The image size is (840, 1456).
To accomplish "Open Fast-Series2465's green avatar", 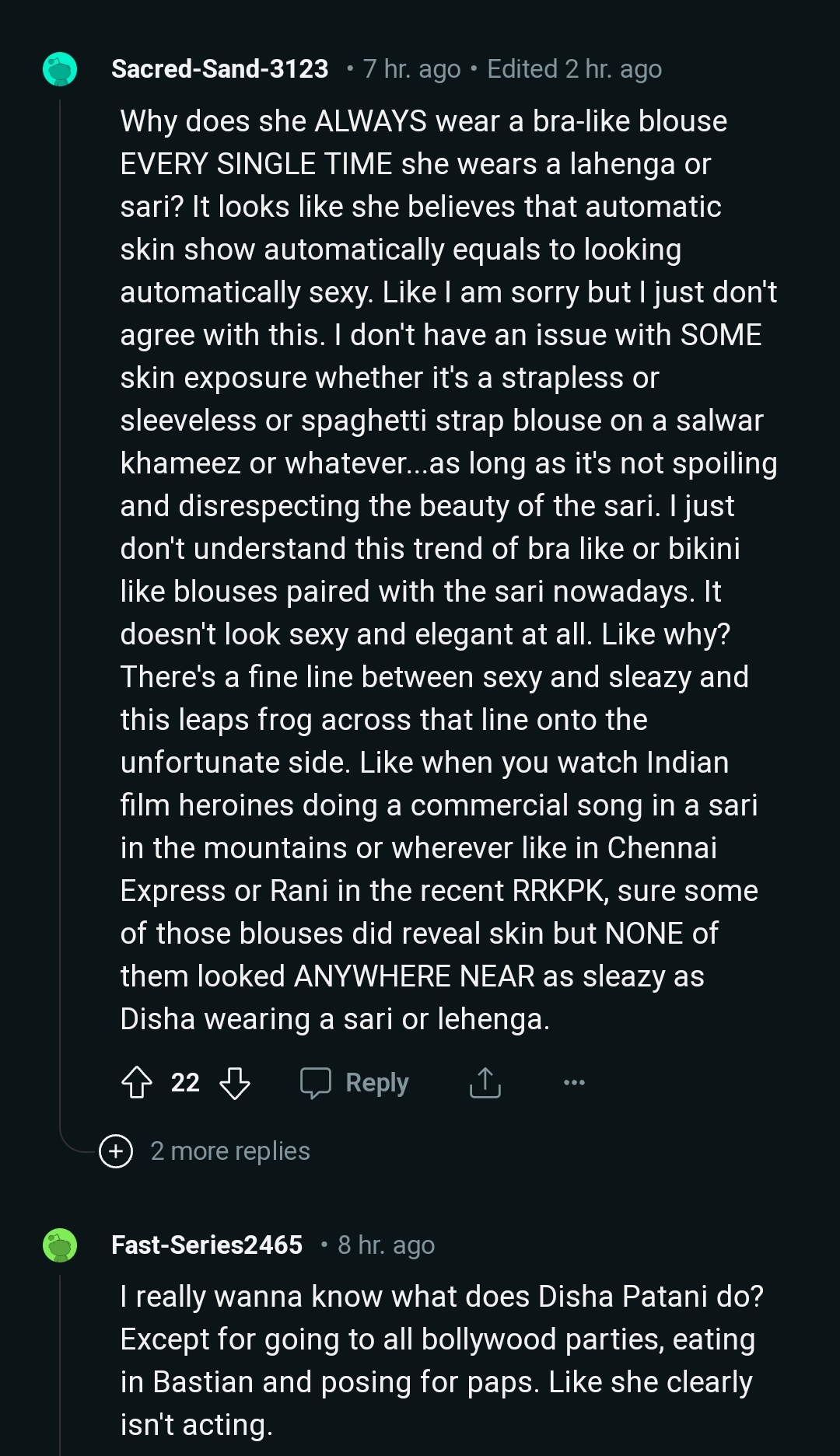I will (x=60, y=1245).
